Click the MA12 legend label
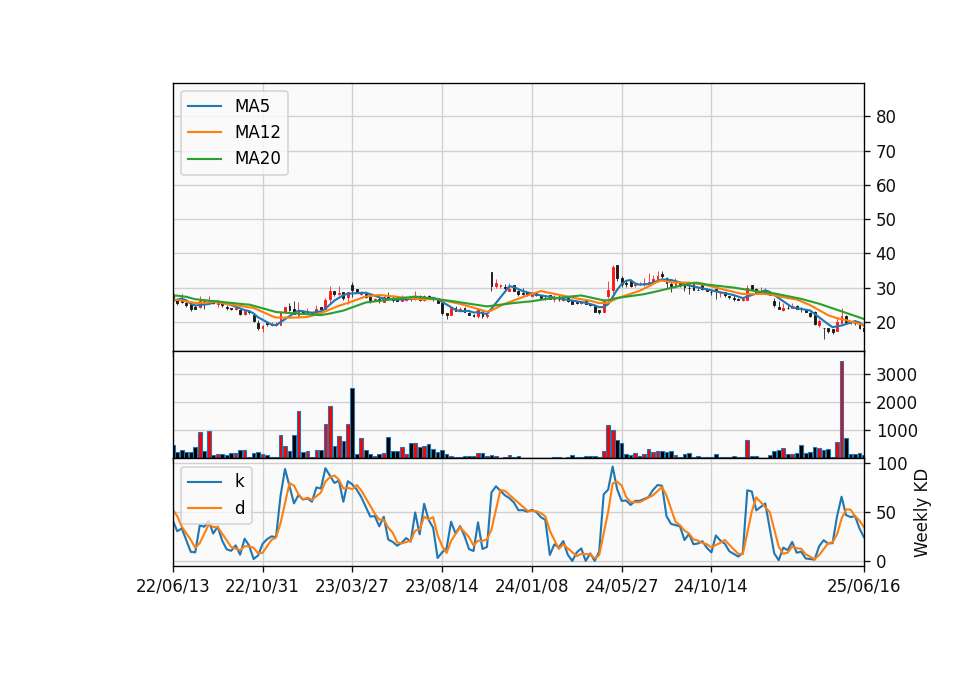This screenshot has width=960, height=690. pos(257,132)
